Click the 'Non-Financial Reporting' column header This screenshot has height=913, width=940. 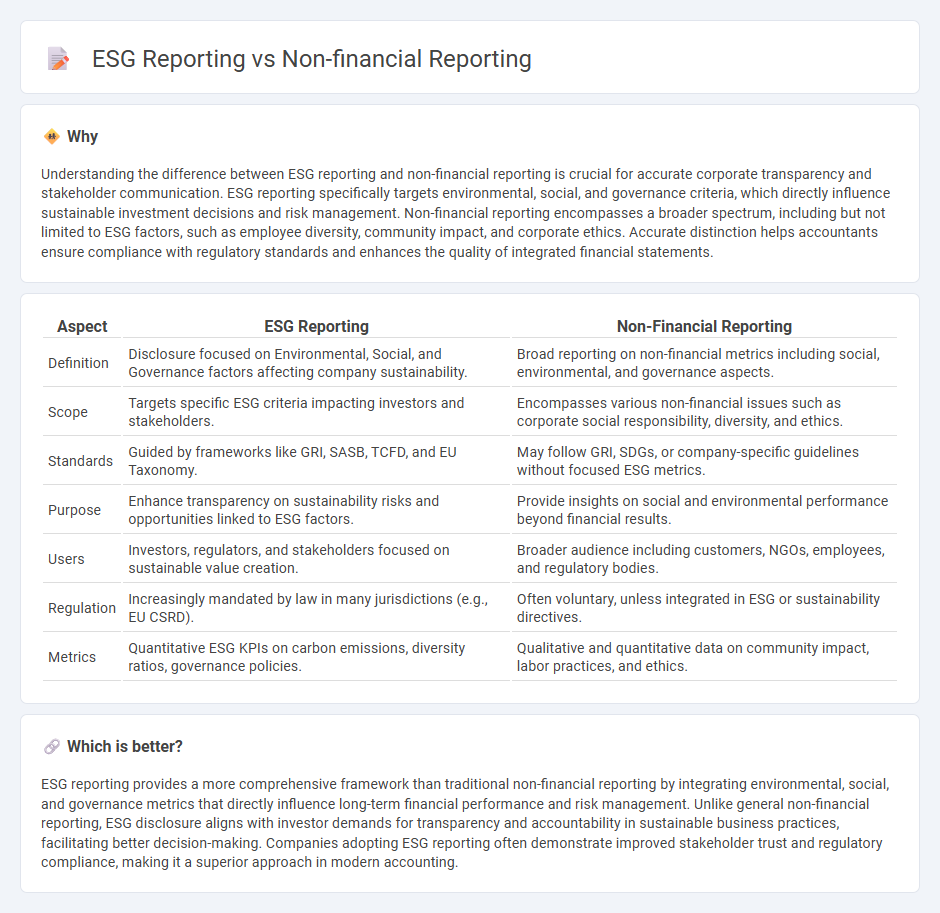704,326
